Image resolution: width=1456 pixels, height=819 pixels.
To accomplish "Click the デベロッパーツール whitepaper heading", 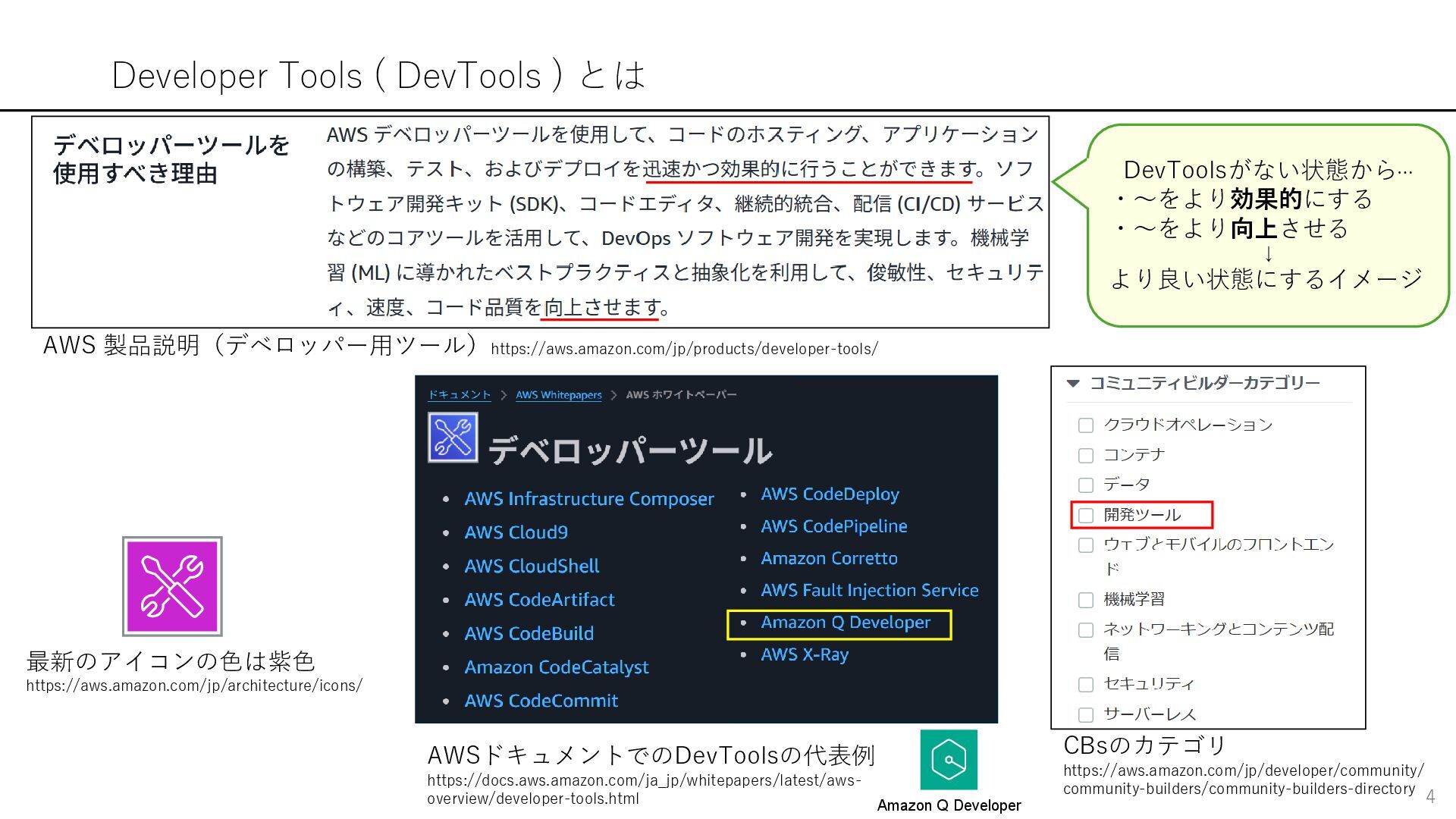I will point(629,451).
